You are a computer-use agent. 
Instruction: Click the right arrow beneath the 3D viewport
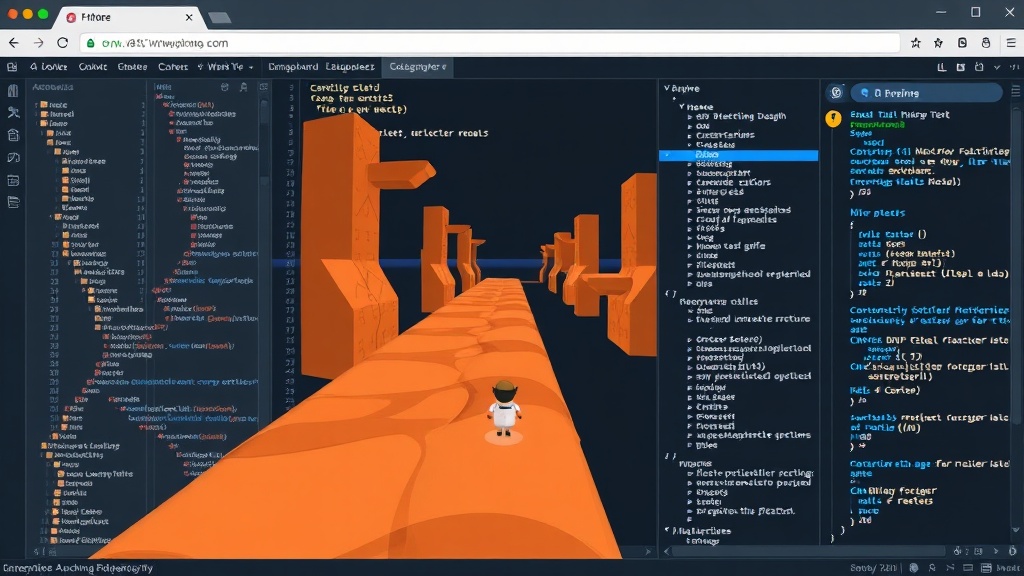coord(648,552)
